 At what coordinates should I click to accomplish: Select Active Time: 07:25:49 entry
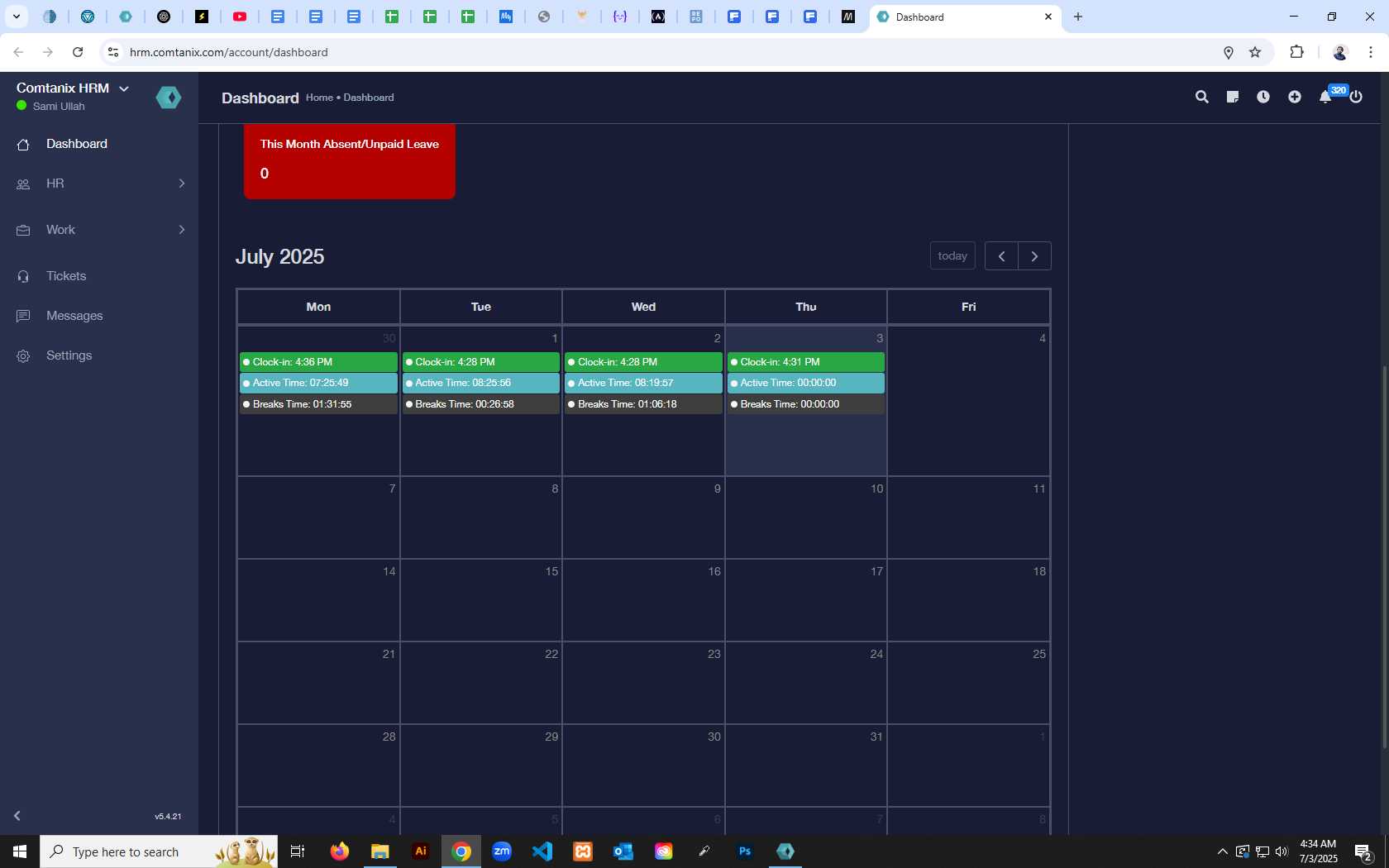pyautogui.click(x=318, y=383)
